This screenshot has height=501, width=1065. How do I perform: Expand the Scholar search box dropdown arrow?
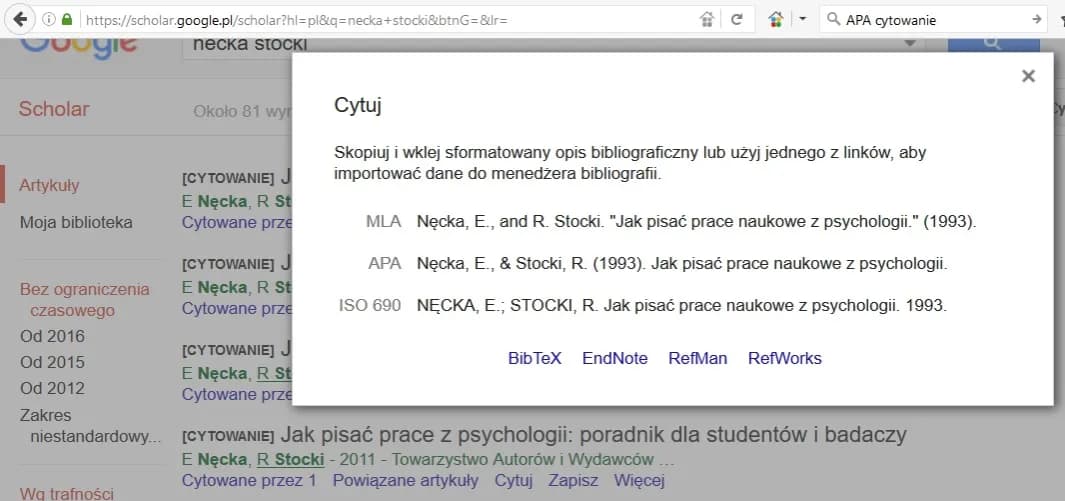pyautogui.click(x=910, y=44)
